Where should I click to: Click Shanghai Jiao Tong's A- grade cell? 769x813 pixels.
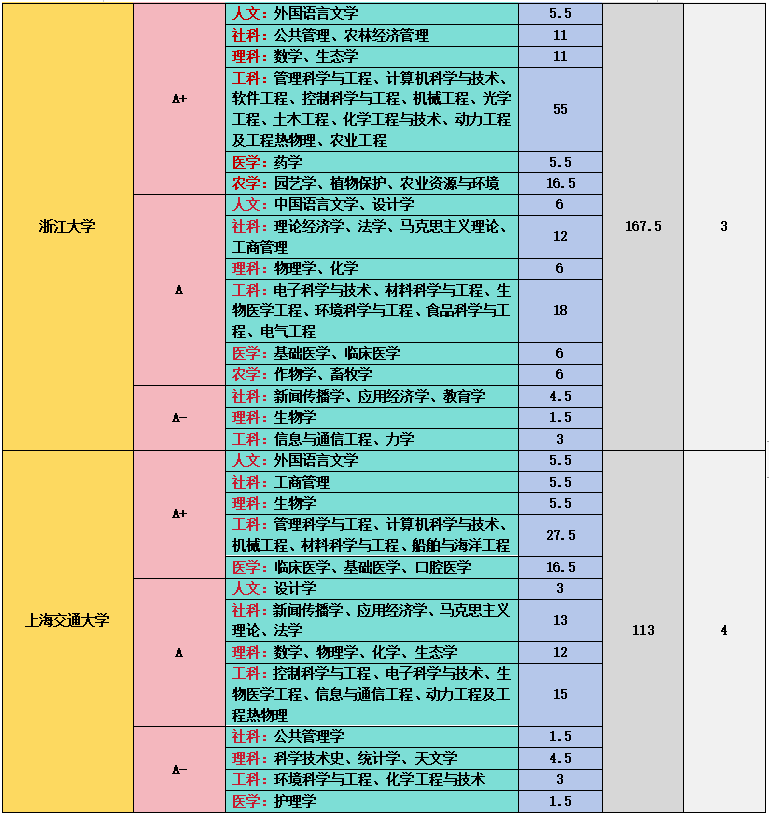click(x=179, y=769)
